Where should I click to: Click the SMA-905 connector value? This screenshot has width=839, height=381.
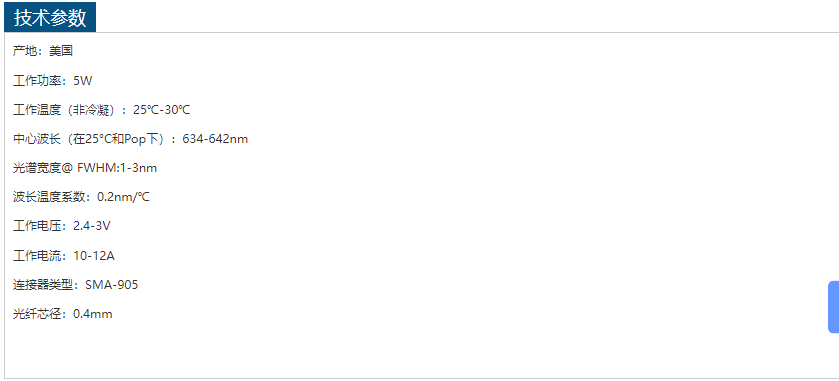click(111, 285)
